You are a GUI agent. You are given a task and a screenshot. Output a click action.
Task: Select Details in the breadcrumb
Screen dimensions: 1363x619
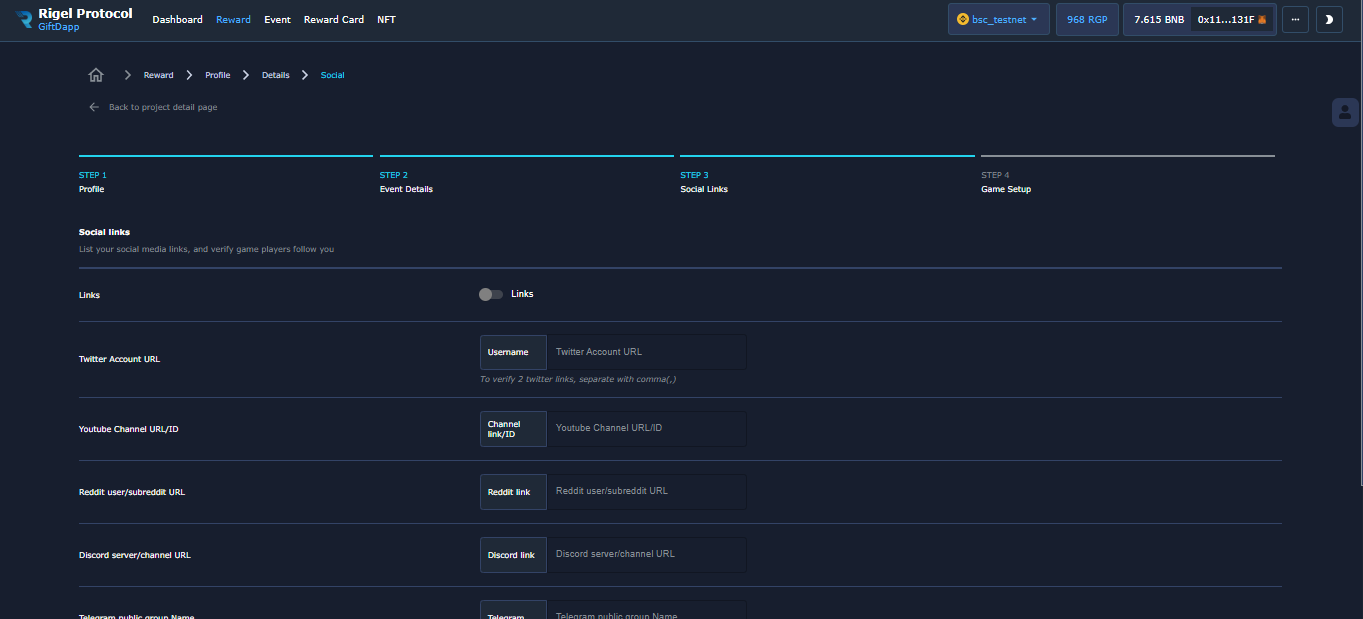[275, 75]
